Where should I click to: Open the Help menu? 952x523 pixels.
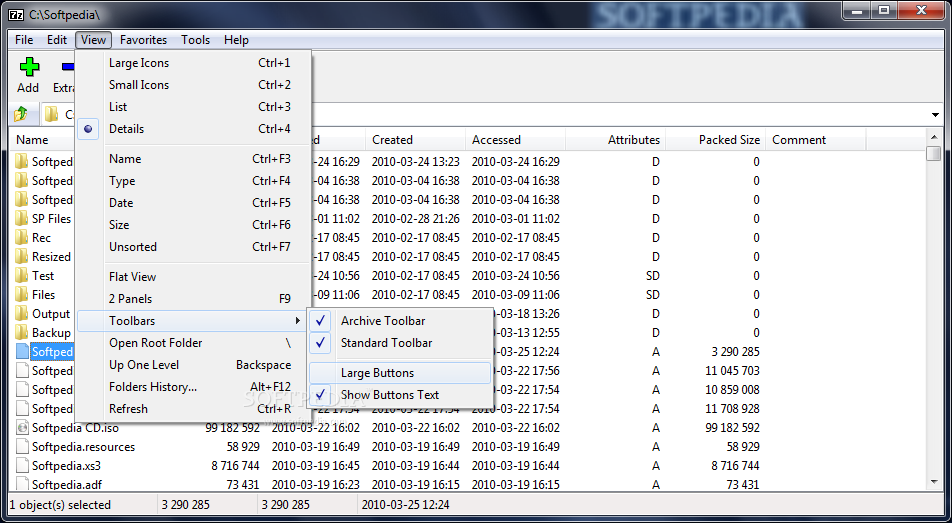(236, 40)
